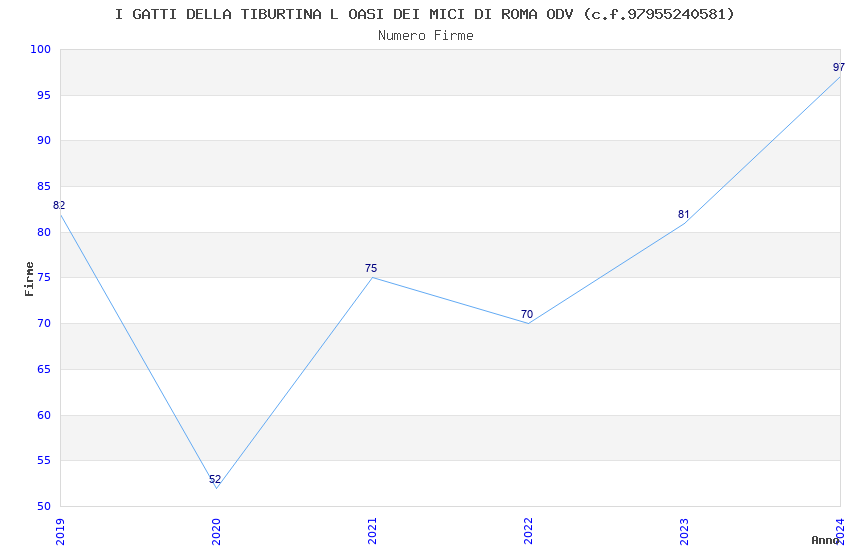
Task: Click the "Firme" y-axis title
Action: pyautogui.click(x=30, y=278)
